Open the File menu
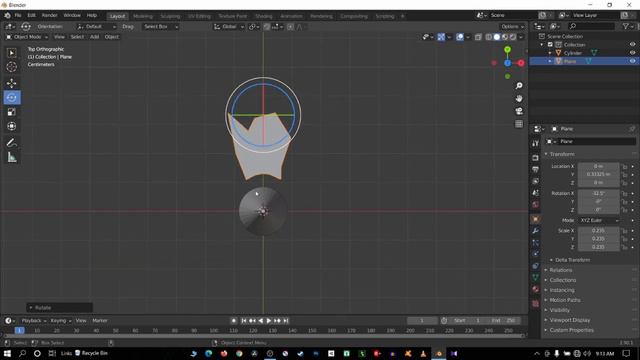The width and height of the screenshot is (640, 360). (x=18, y=15)
